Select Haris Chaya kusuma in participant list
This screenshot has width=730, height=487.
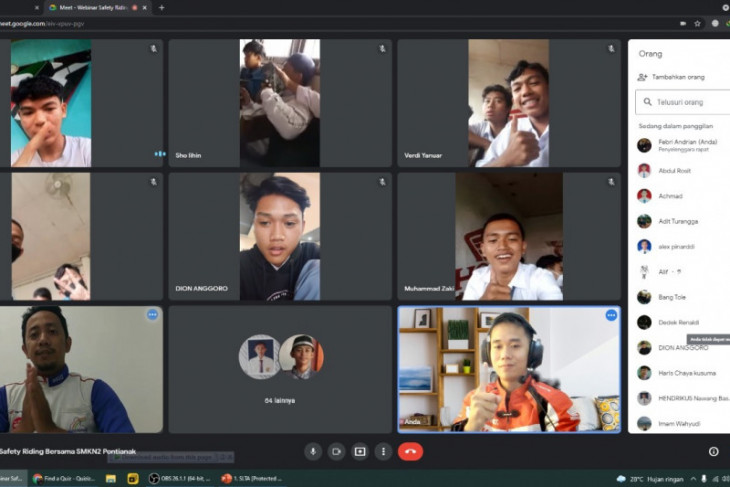point(679,373)
